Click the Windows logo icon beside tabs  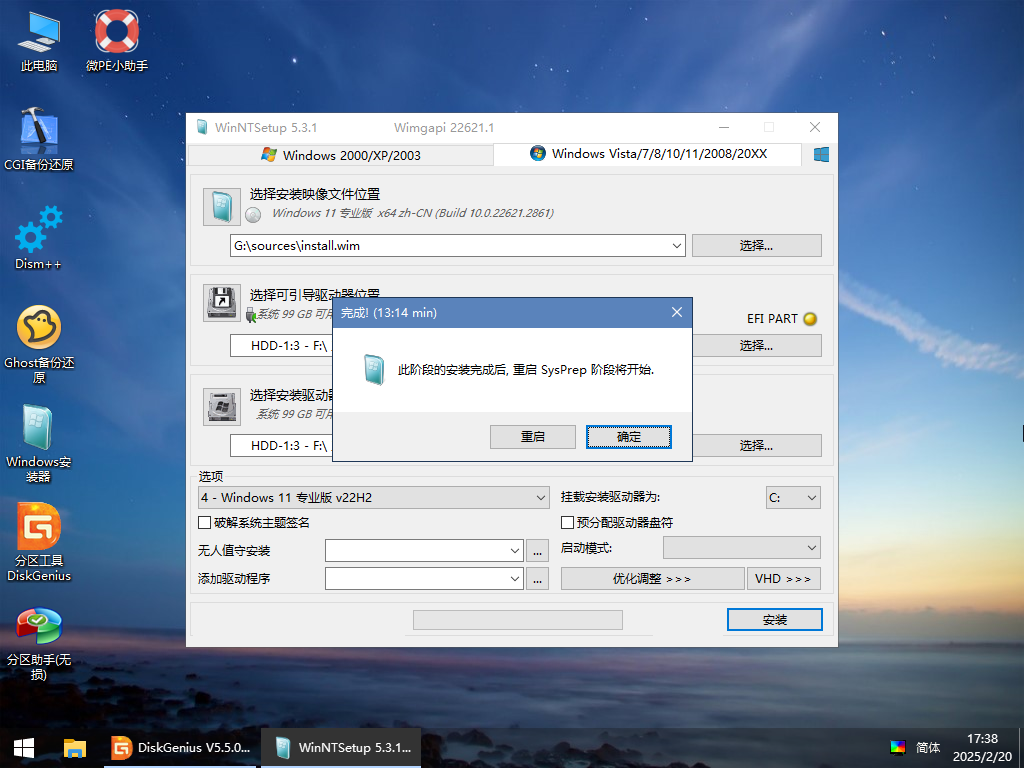821,155
